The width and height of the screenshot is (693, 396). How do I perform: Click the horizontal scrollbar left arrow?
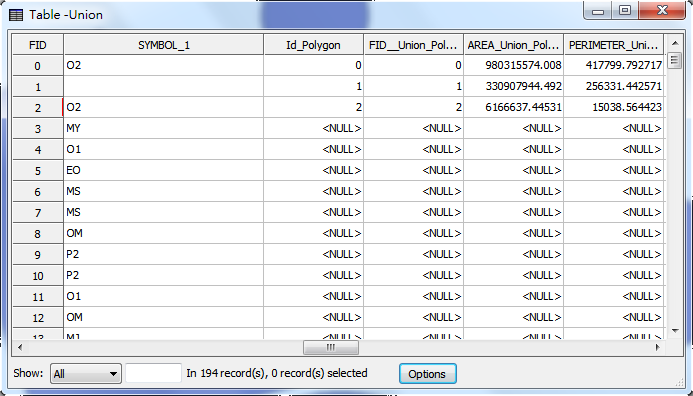coord(20,347)
